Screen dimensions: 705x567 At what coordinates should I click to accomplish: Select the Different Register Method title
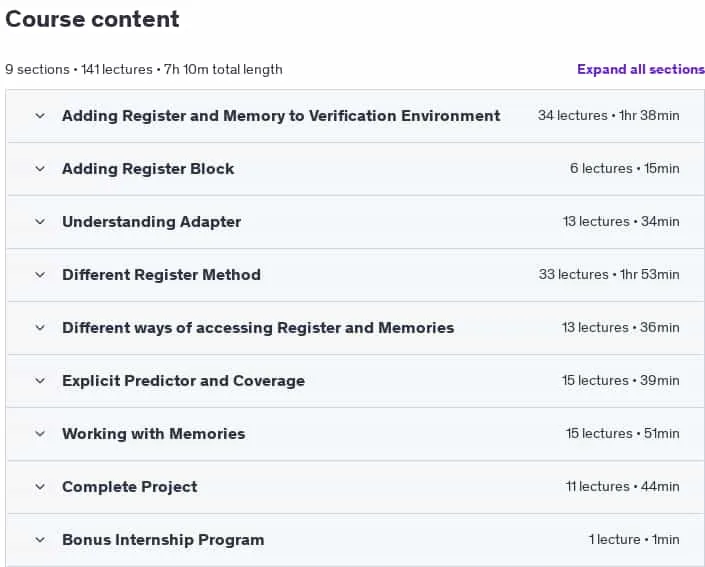tap(161, 275)
